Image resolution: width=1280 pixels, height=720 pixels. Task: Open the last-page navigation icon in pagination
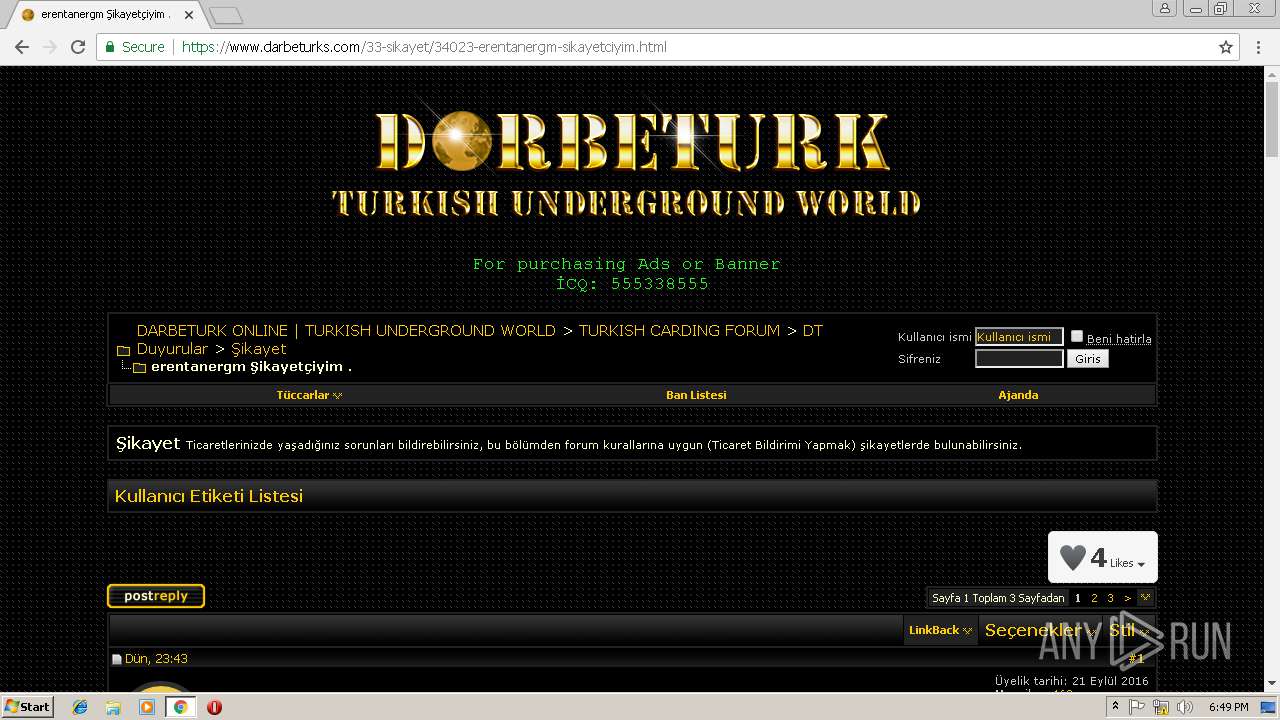click(1146, 597)
